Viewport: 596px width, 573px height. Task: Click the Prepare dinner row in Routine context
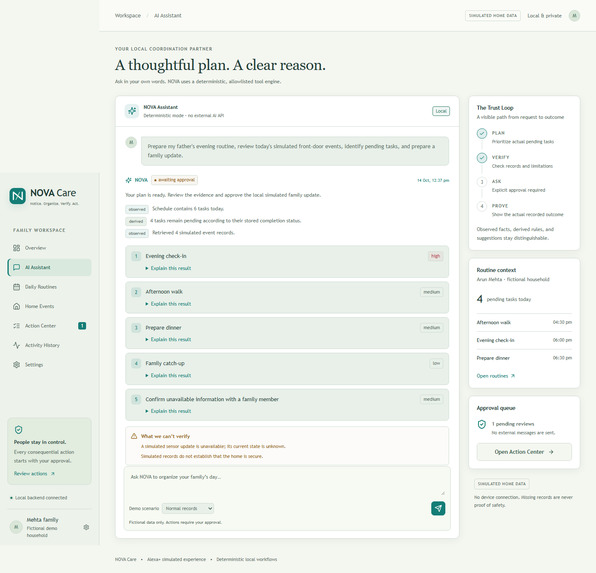[x=524, y=358]
